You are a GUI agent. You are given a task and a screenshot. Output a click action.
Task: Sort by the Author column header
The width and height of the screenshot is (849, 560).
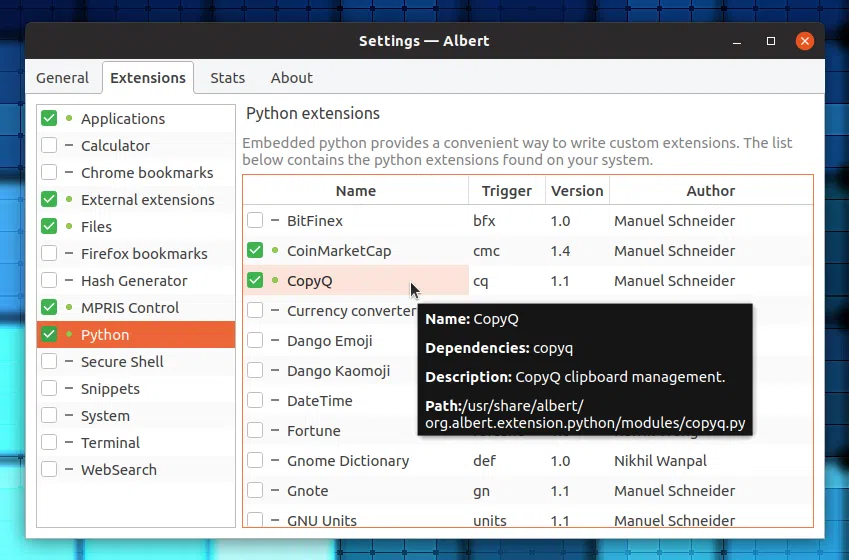point(711,191)
